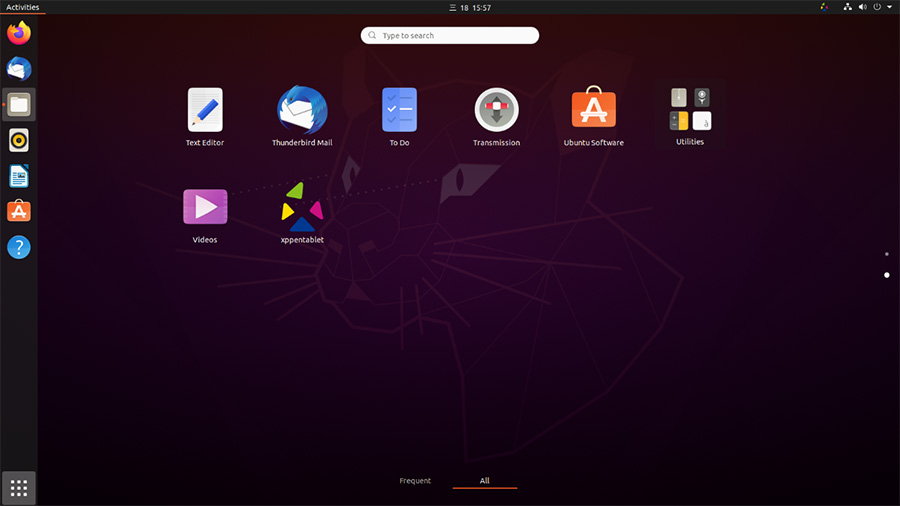Toggle the Show Applications grid button

coord(19,488)
